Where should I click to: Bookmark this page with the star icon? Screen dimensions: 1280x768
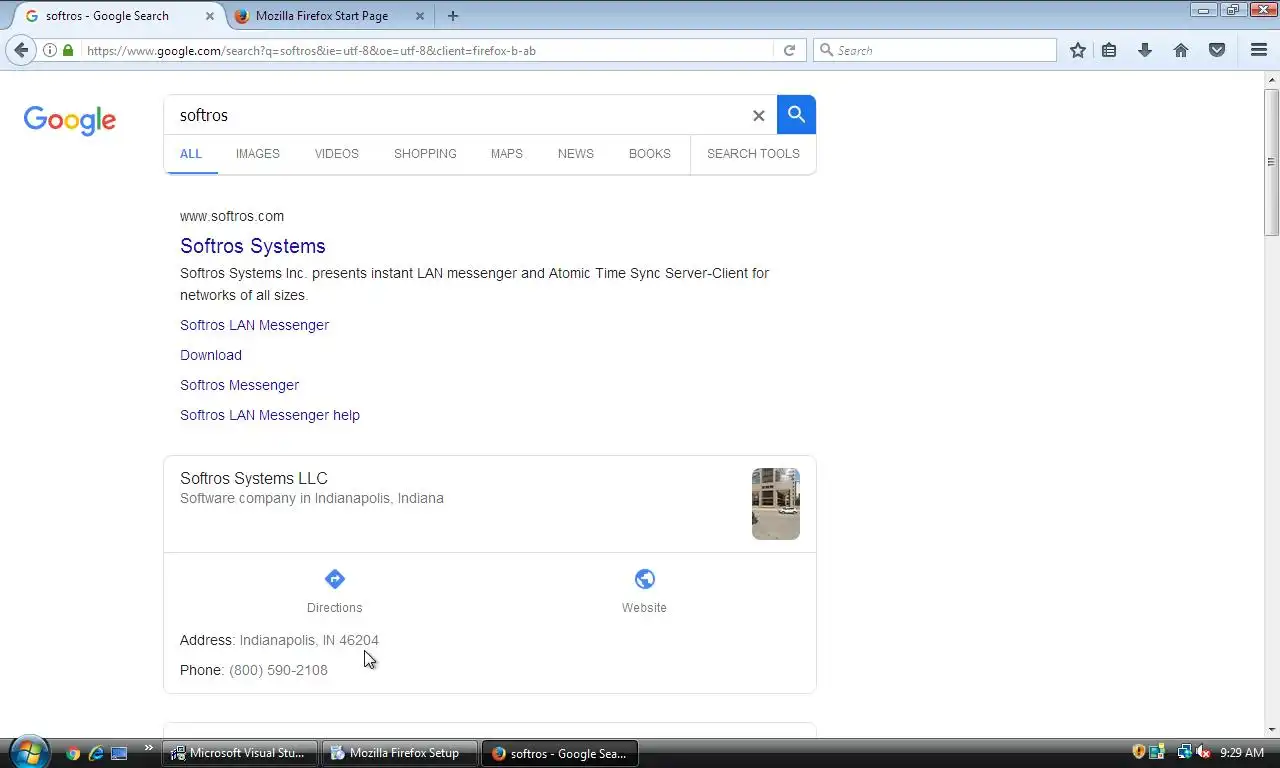point(1078,50)
